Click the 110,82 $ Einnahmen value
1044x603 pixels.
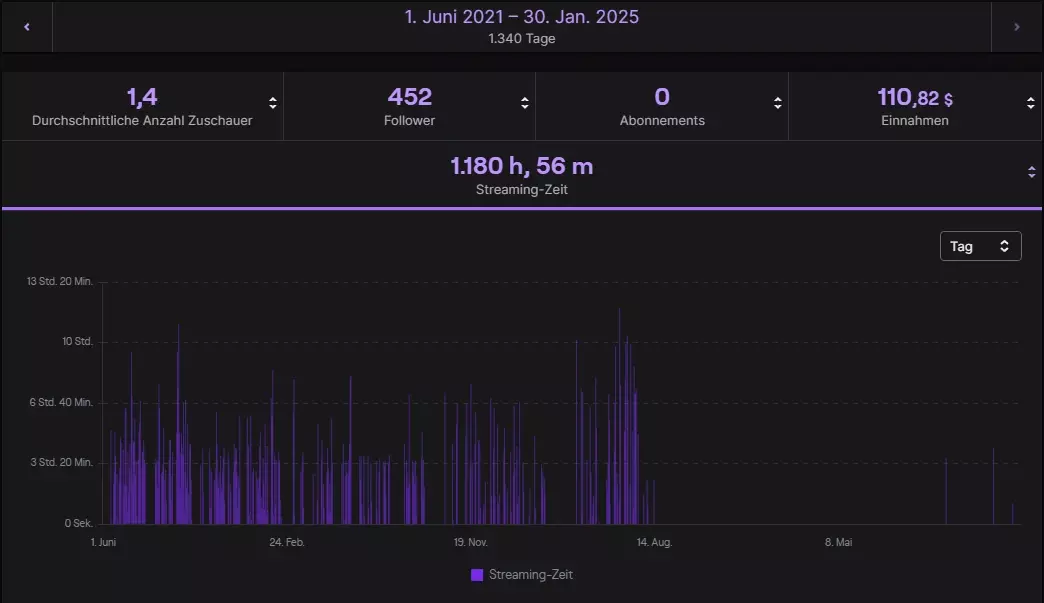coord(915,96)
